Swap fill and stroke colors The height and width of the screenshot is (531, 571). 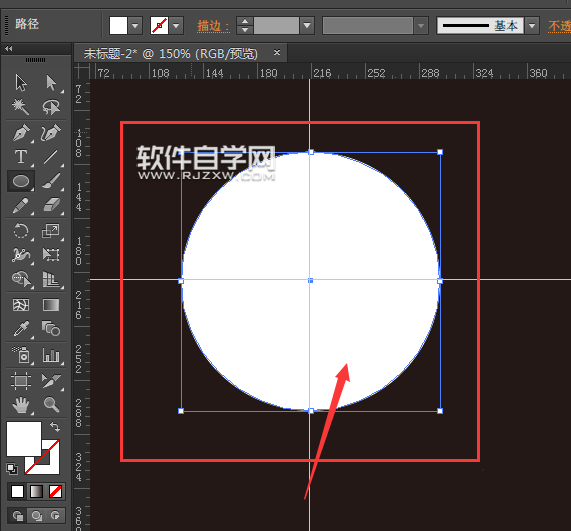[x=55, y=426]
